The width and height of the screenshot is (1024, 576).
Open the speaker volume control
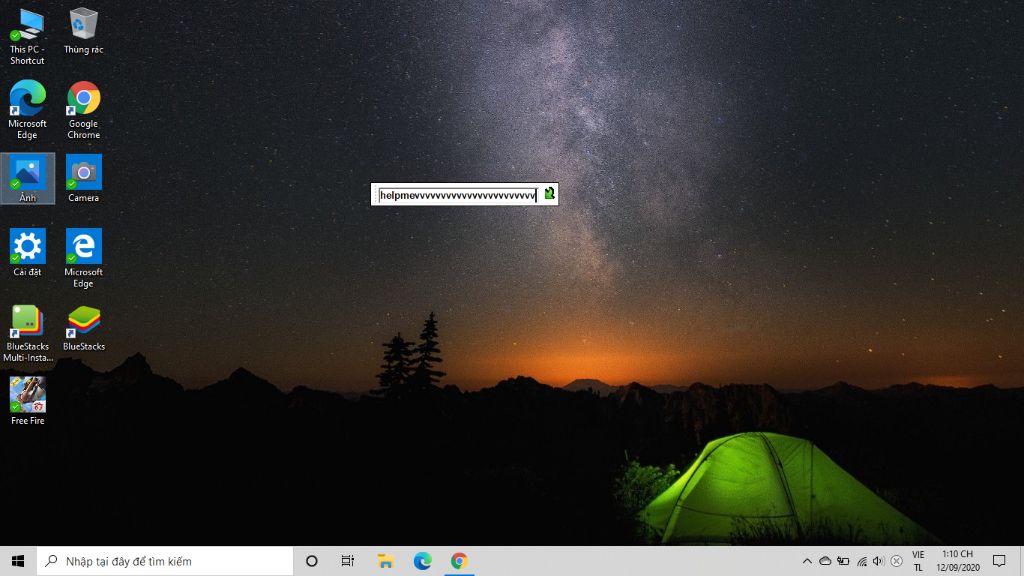878,561
